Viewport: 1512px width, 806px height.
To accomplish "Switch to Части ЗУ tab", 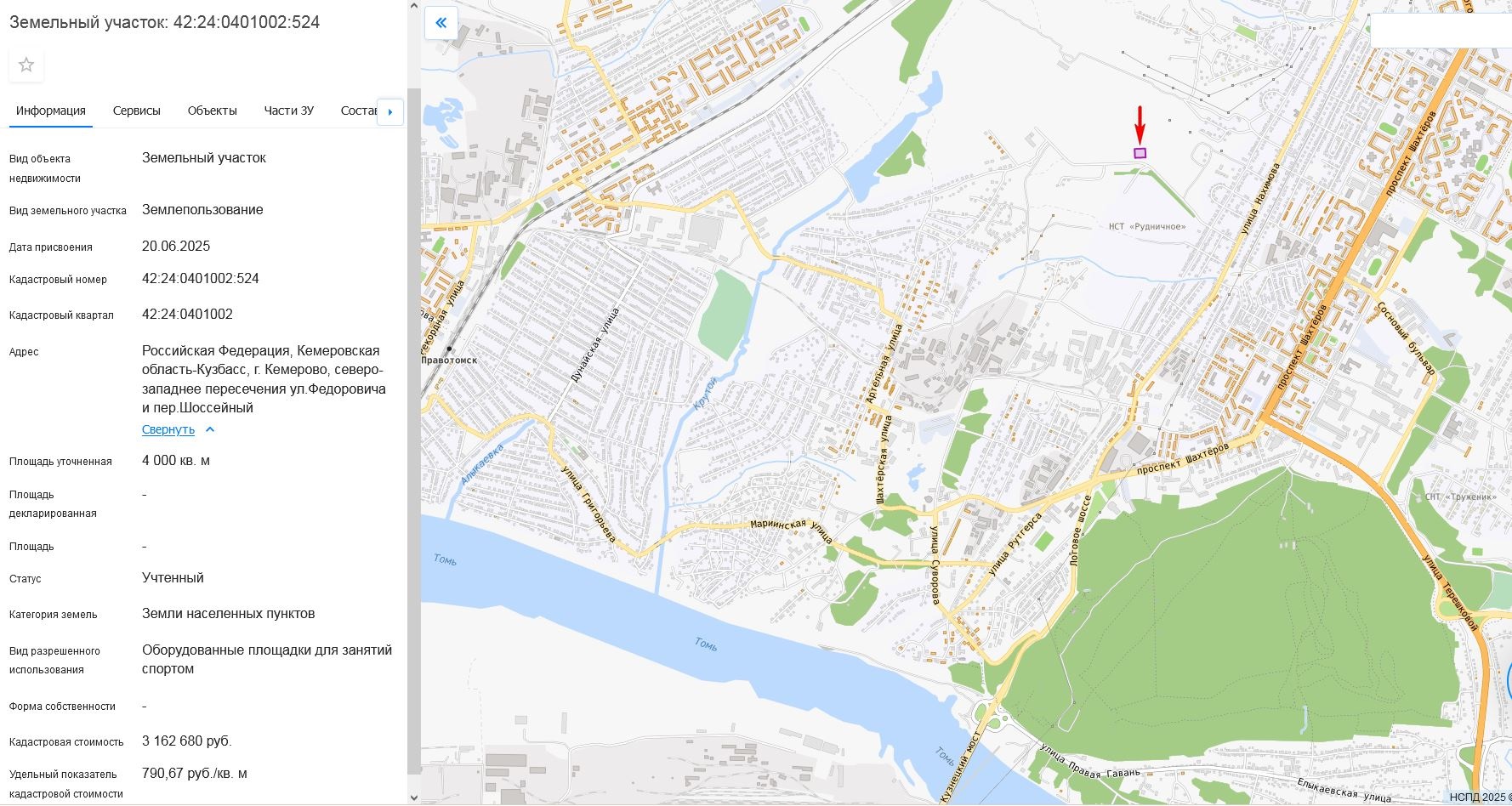I will 289,111.
